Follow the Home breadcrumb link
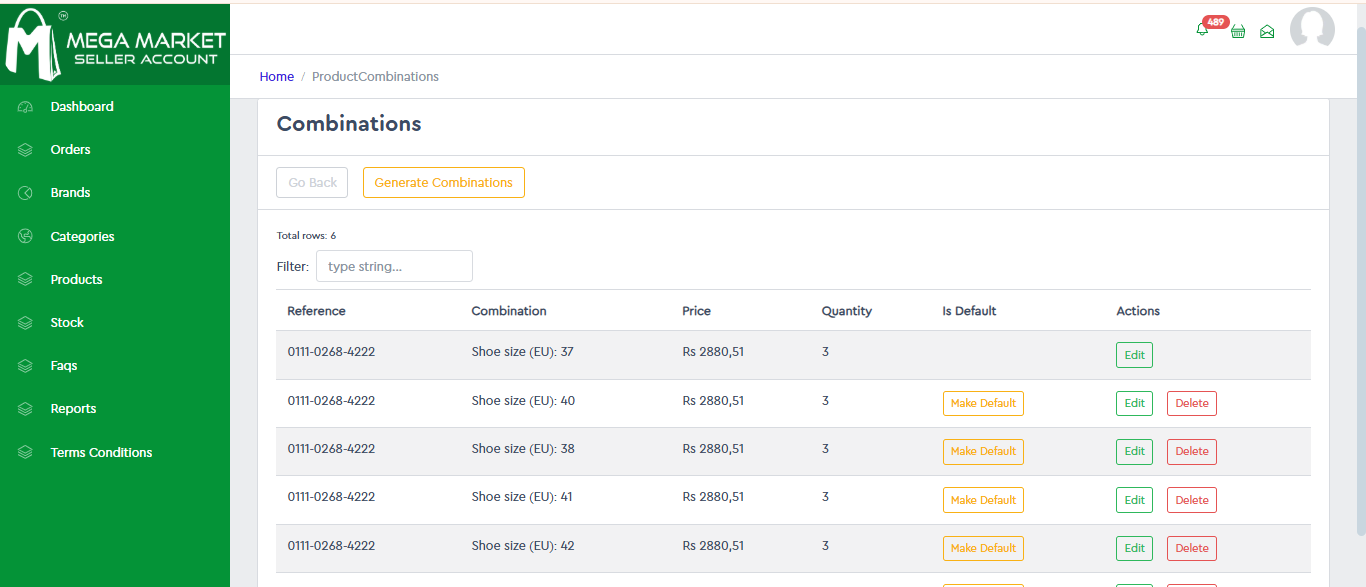 277,77
